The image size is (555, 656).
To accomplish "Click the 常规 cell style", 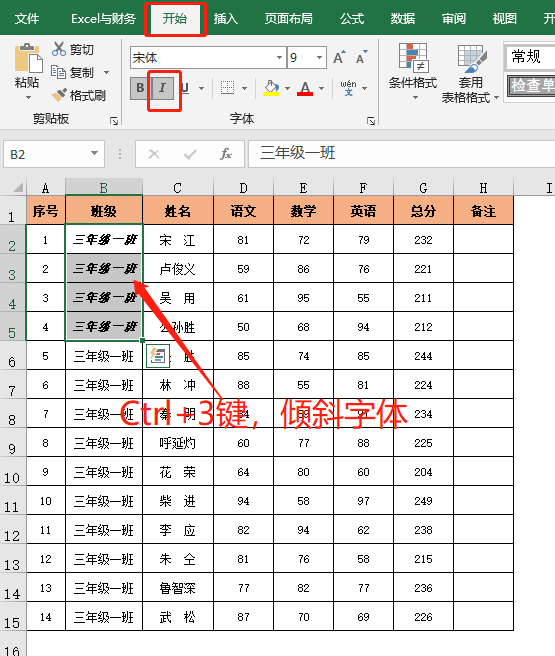I will (x=530, y=56).
